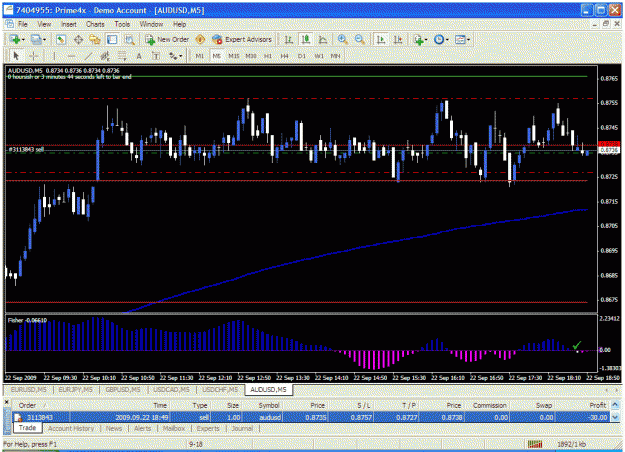Open the Periodicity clock icon
Viewport: 625px width, 452px height.
[x=439, y=39]
